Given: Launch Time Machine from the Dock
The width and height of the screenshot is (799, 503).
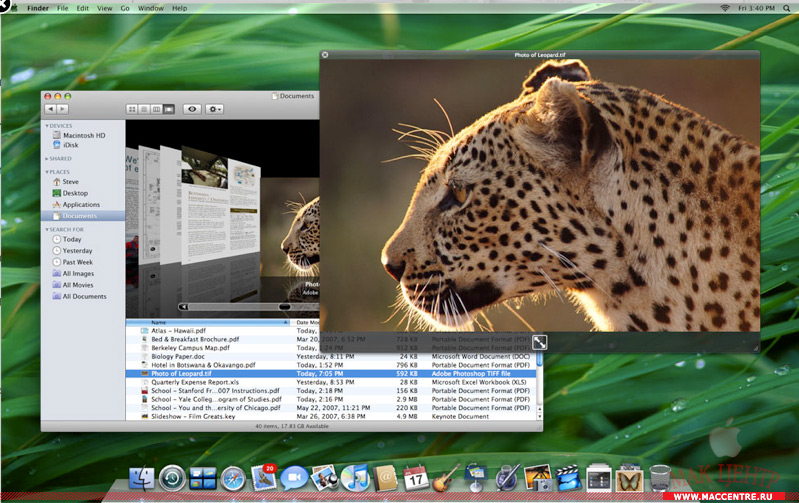Looking at the screenshot, I should click(x=172, y=479).
